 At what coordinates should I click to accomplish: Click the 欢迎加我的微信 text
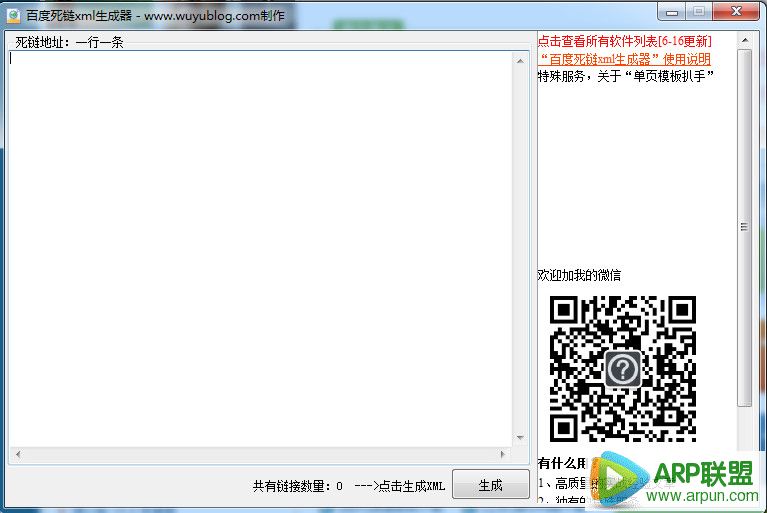pos(579,275)
